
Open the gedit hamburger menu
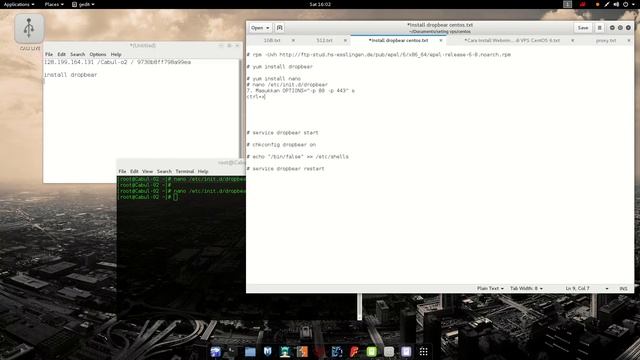600,28
